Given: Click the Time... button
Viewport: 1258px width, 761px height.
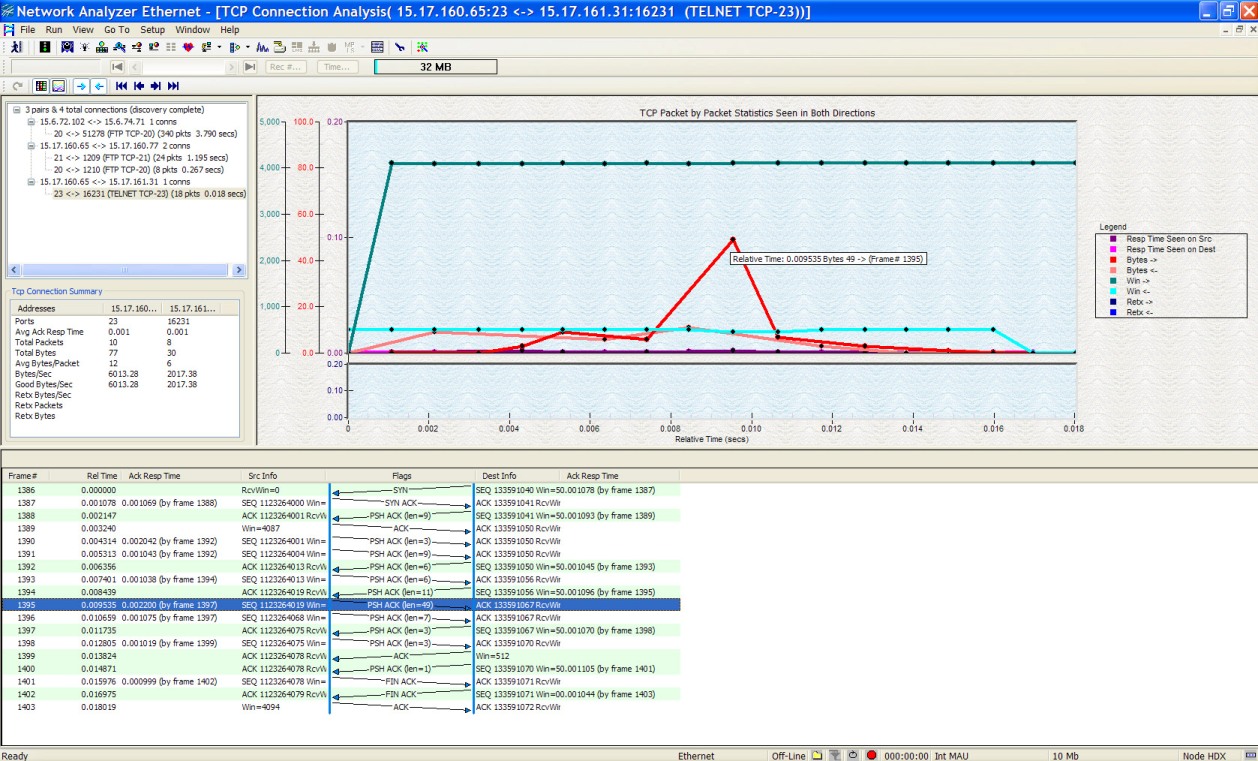Looking at the screenshot, I should point(337,67).
